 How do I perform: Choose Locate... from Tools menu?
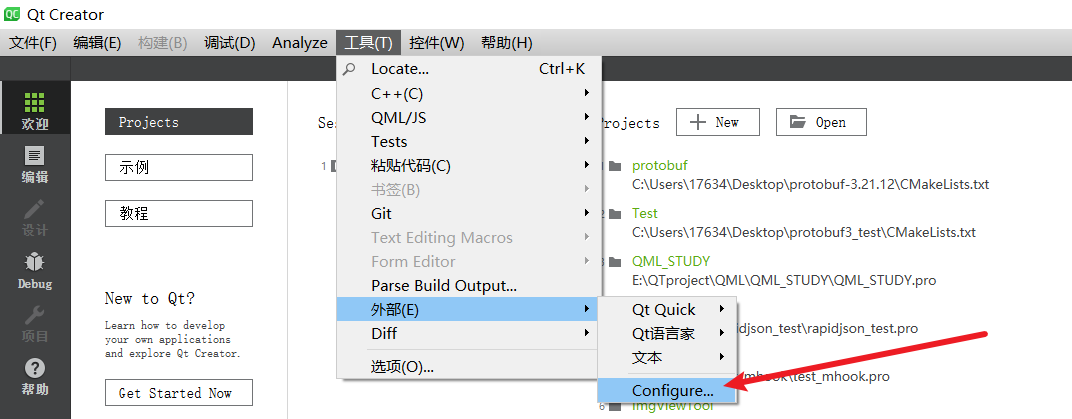[x=469, y=69]
